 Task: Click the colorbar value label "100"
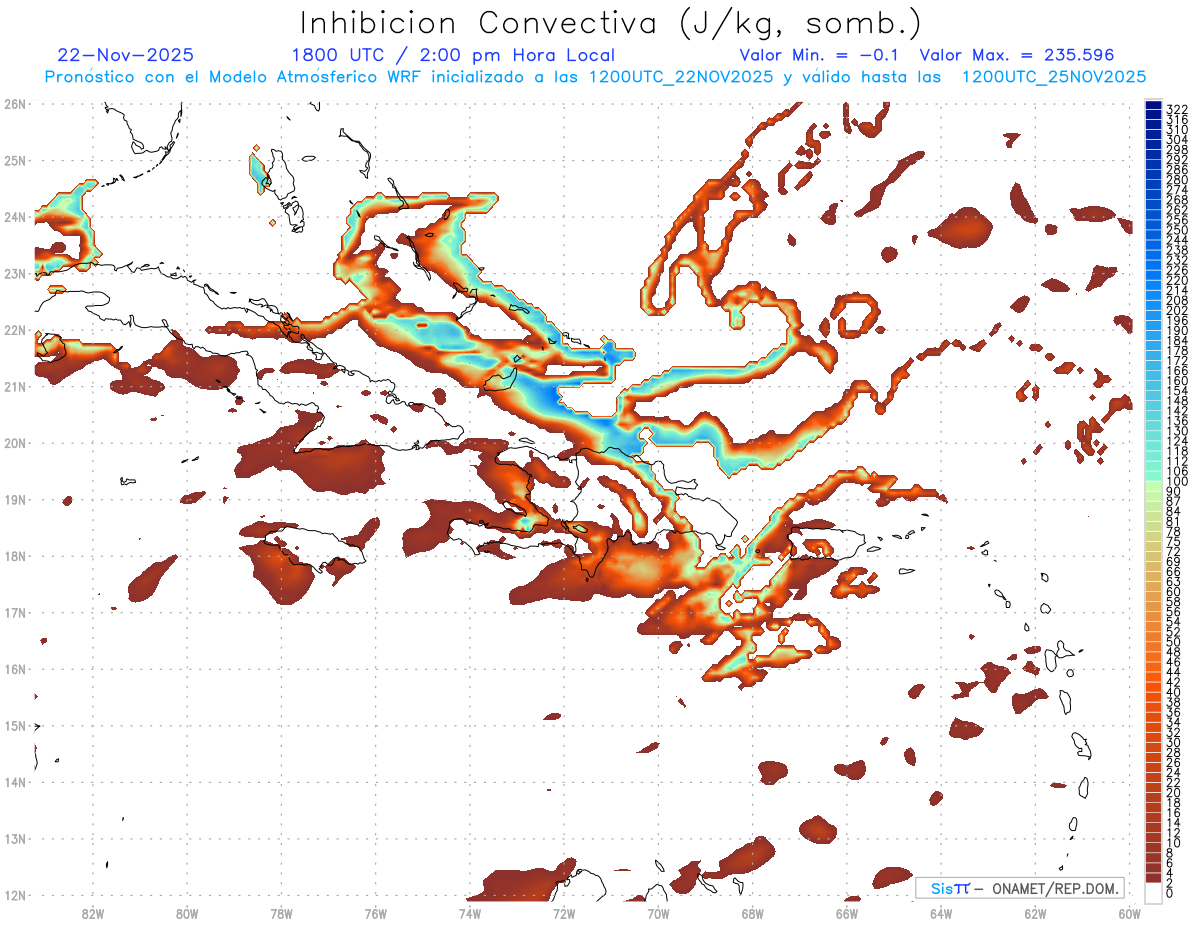[1177, 483]
